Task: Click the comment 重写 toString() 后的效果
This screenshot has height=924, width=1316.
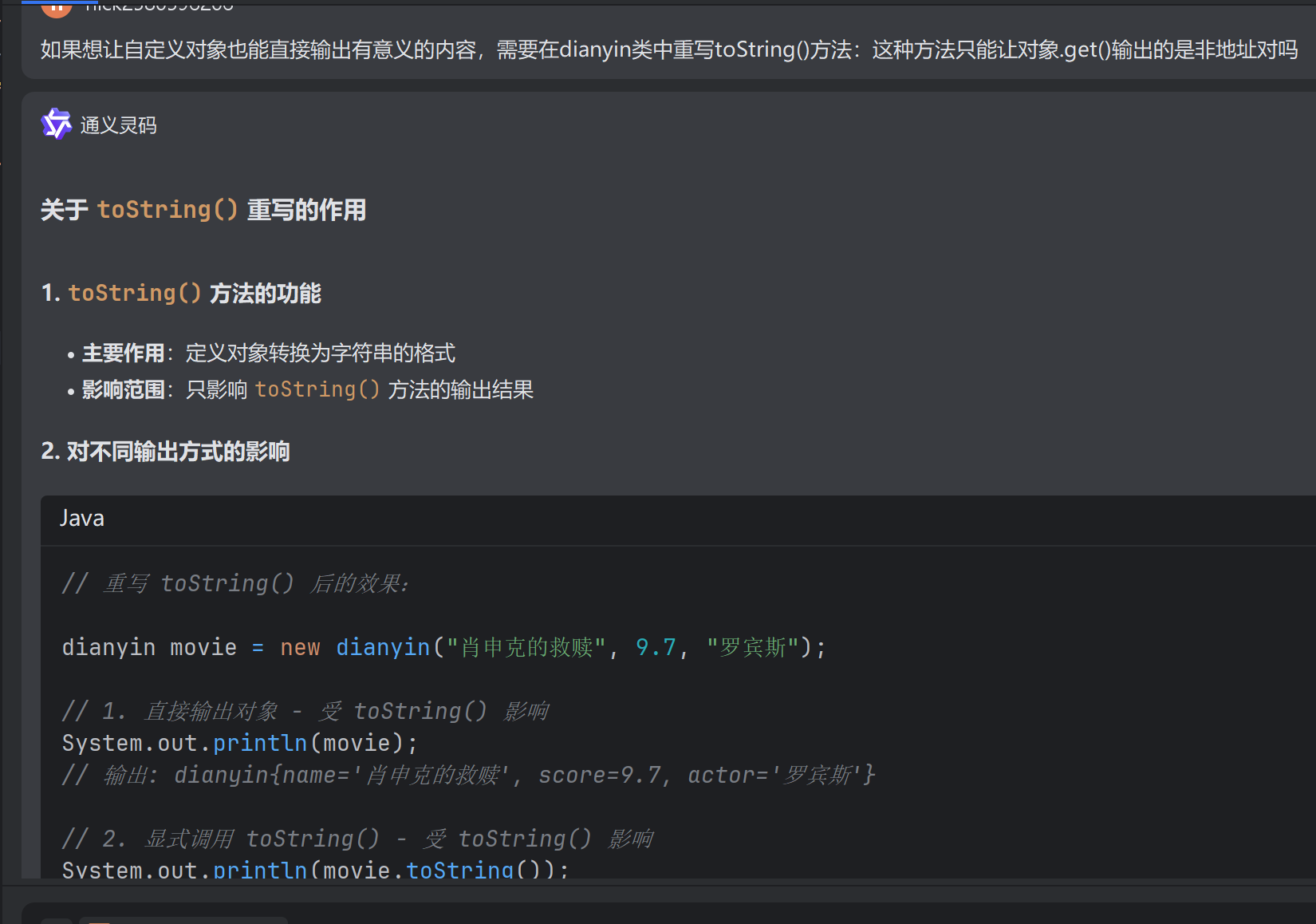Action: (235, 583)
